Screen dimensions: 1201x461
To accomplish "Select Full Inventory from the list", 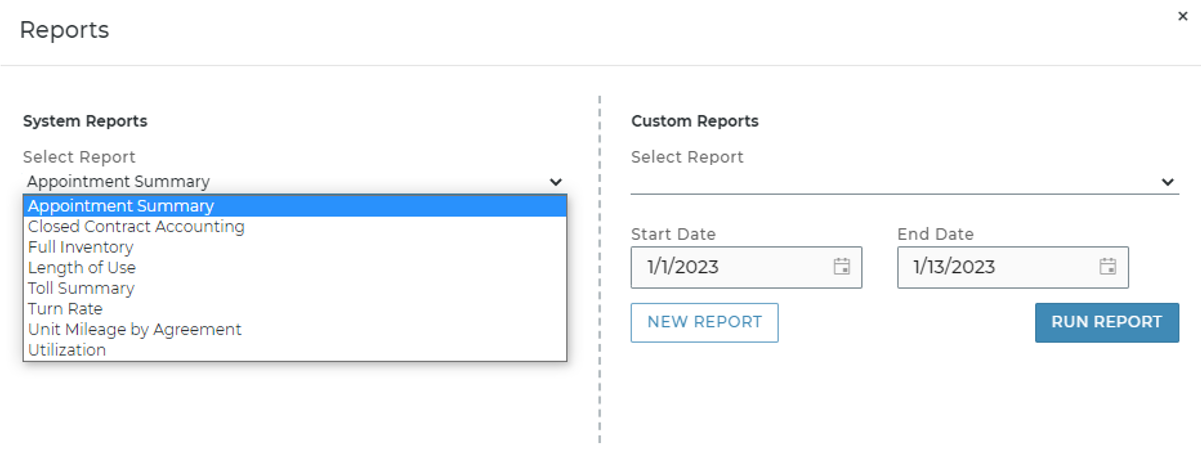I will click(x=81, y=247).
